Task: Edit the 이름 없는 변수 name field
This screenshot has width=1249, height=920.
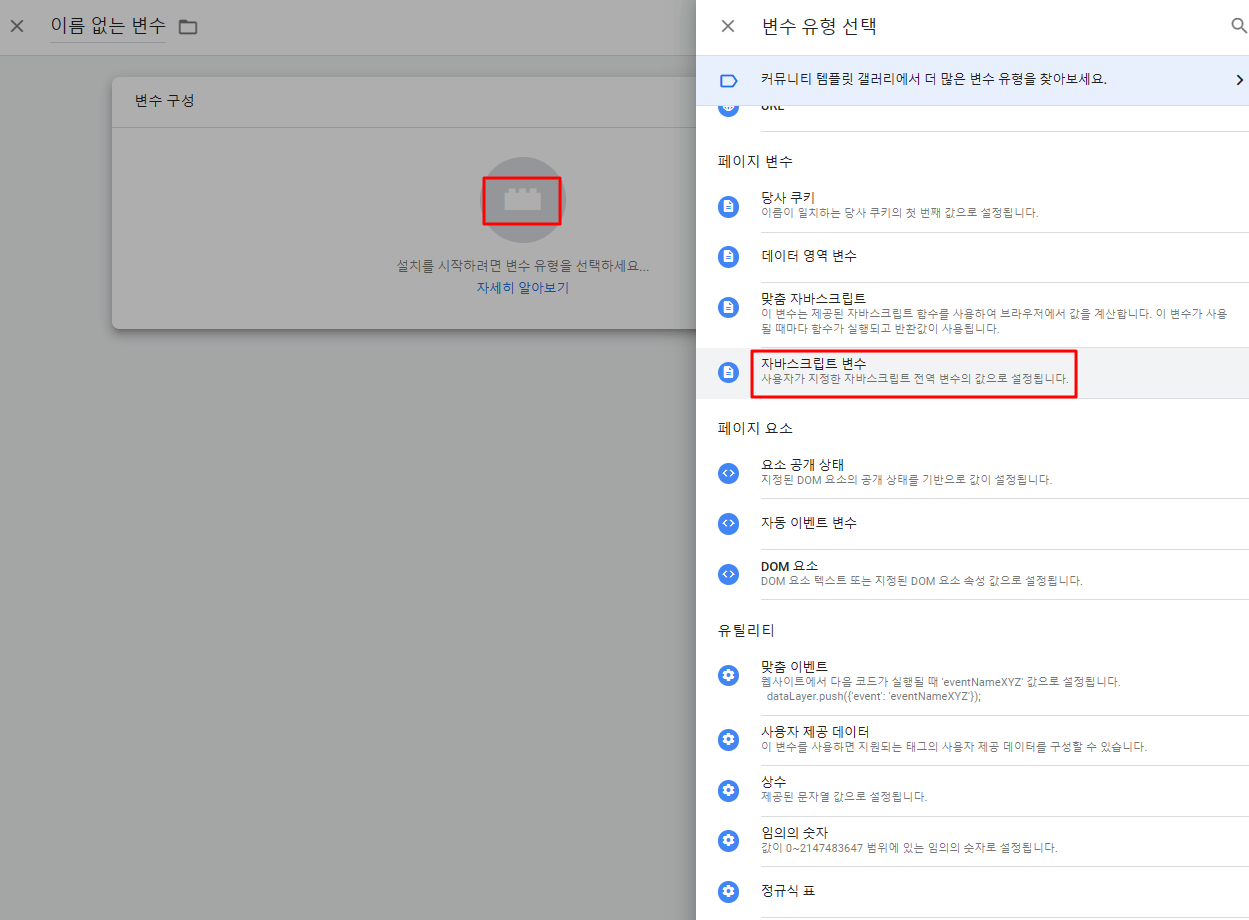Action: [107, 26]
